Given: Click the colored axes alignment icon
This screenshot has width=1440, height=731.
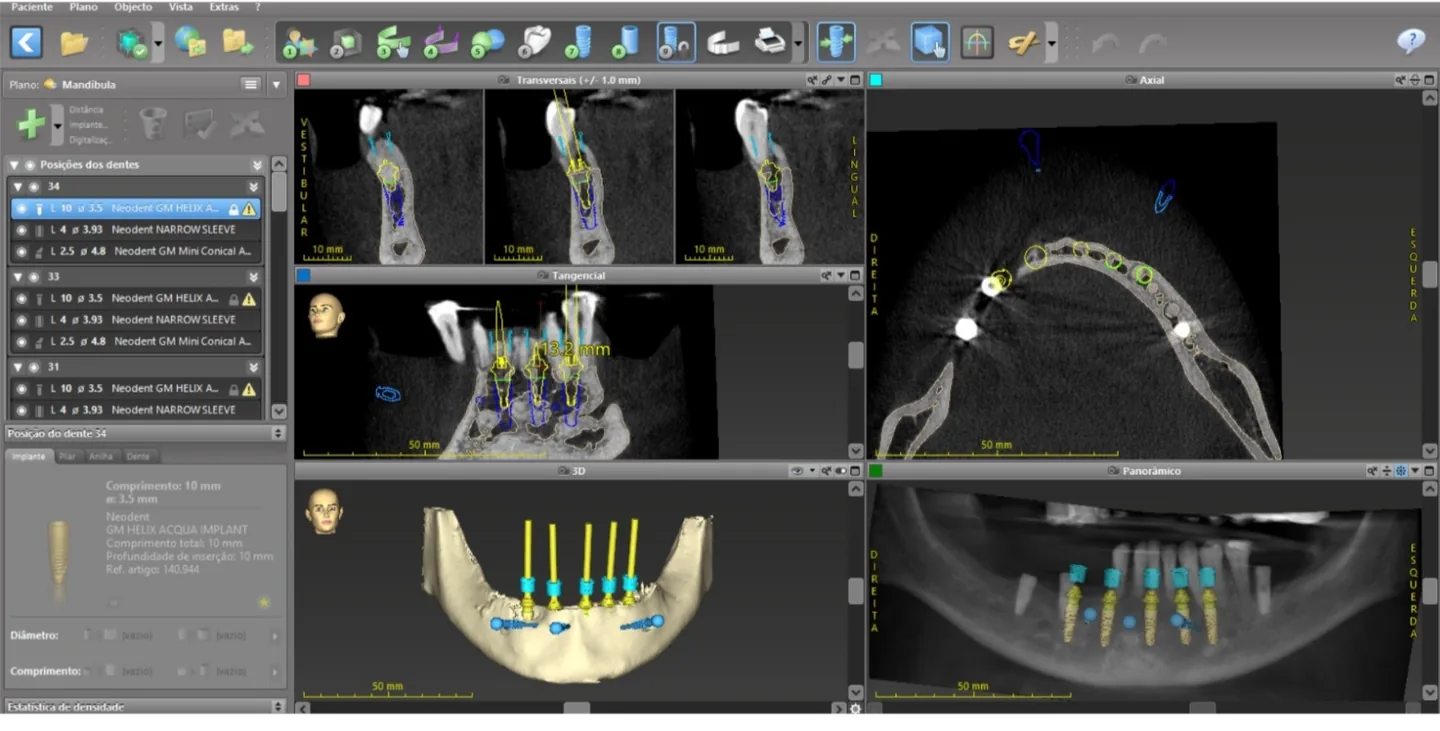Looking at the screenshot, I should click(x=977, y=43).
